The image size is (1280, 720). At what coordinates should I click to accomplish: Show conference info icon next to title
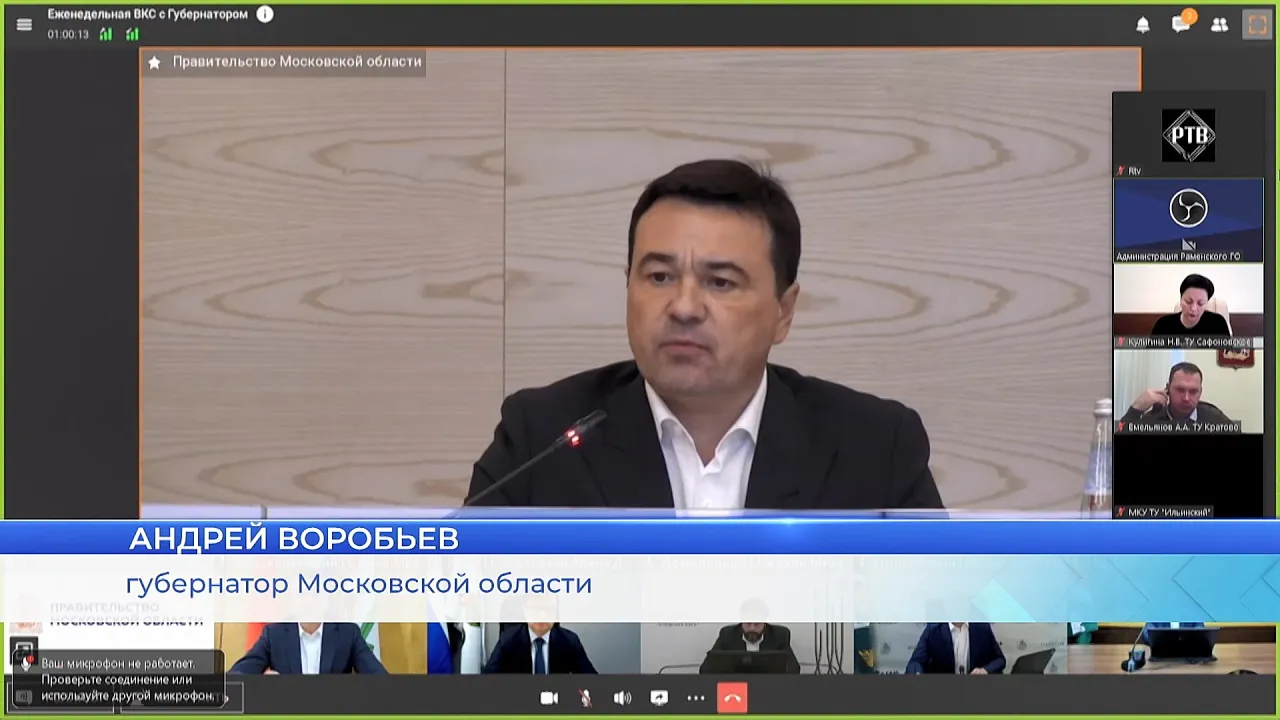tap(265, 15)
